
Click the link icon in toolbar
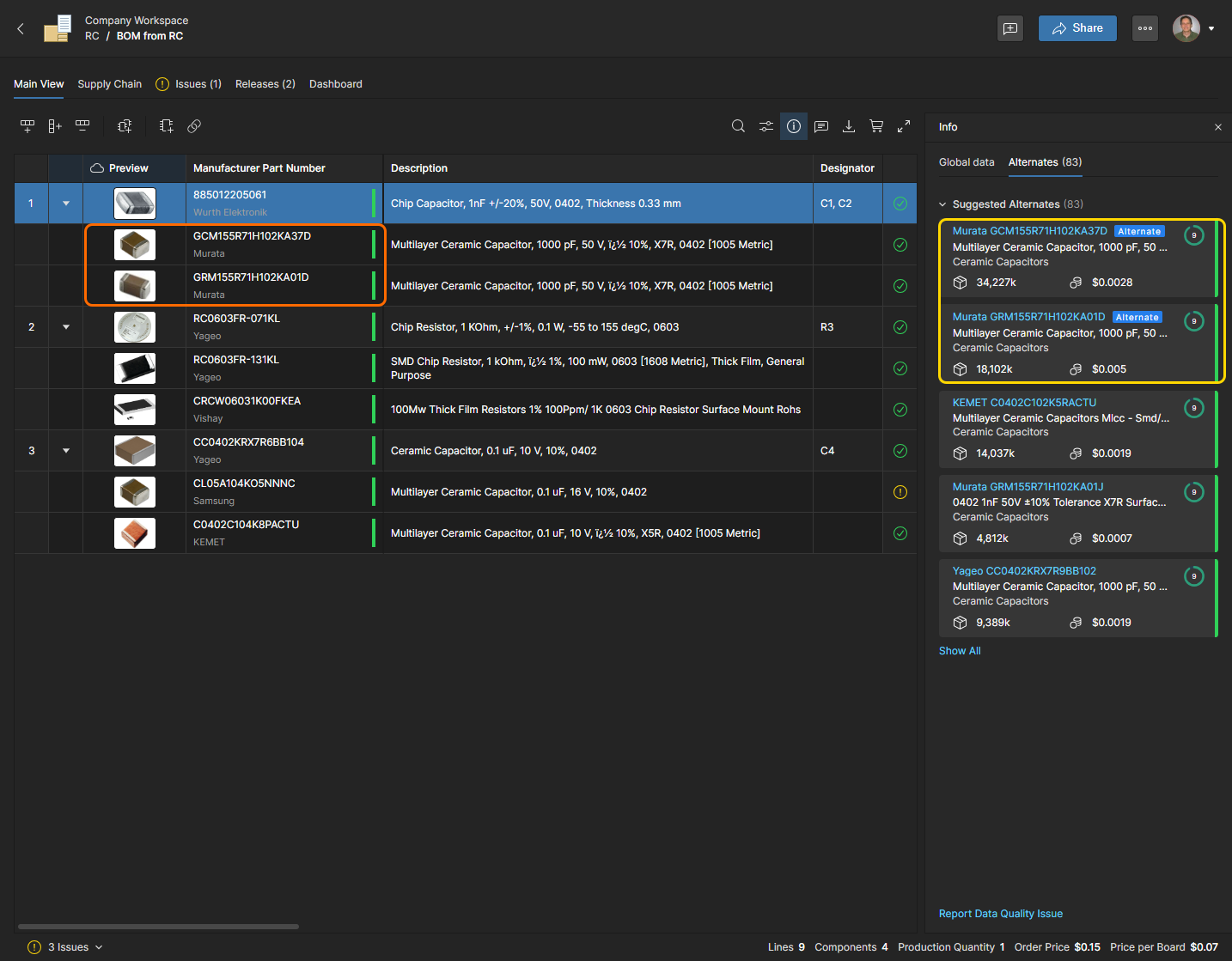194,126
